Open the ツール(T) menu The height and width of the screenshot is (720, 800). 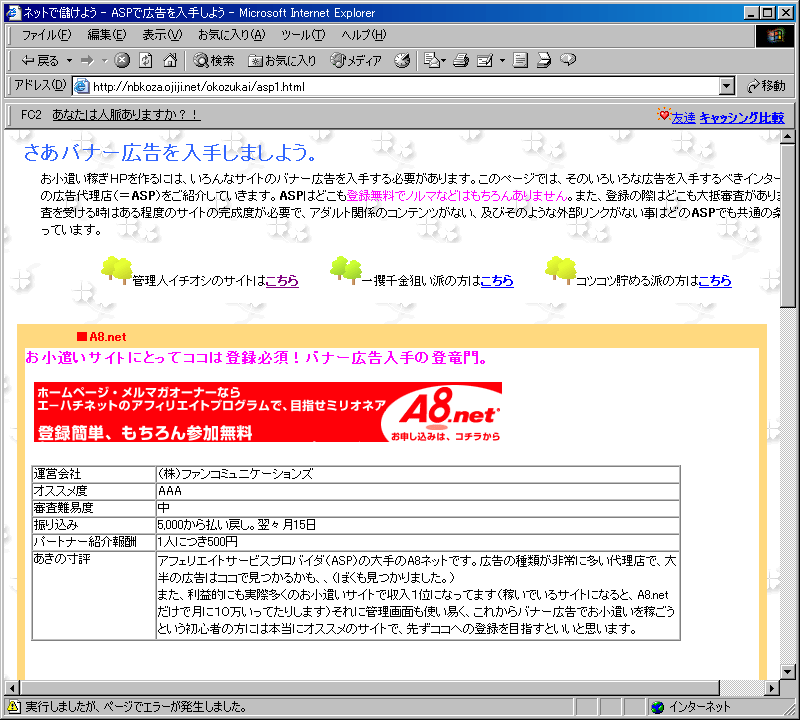point(303,35)
